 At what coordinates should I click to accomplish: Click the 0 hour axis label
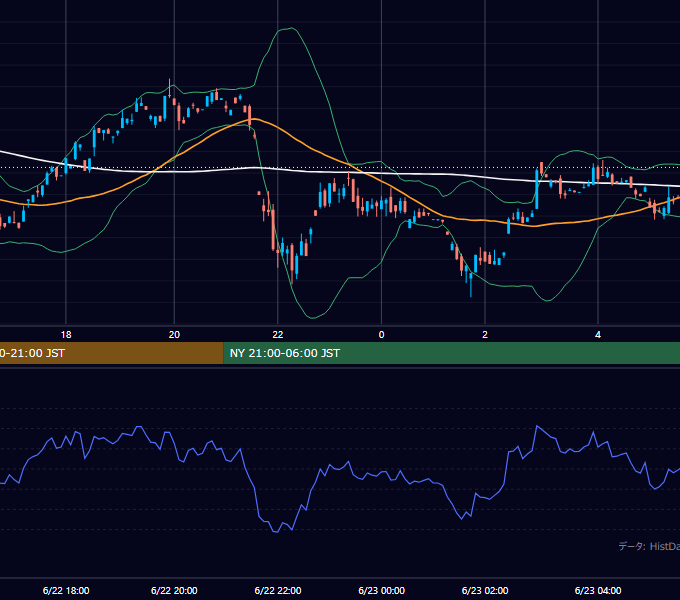coord(381,335)
